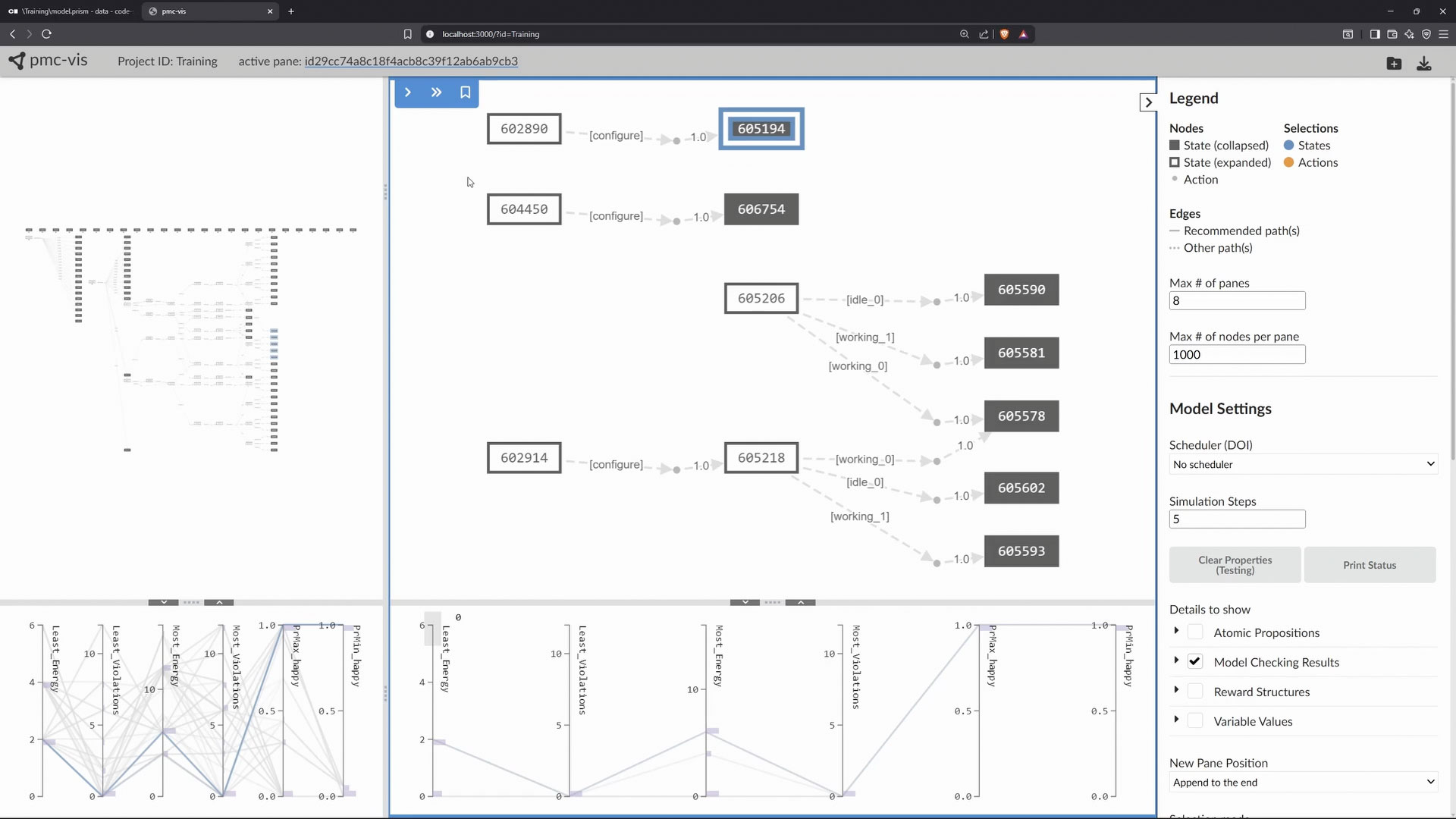This screenshot has height=819, width=1456.
Task: Open the Scheduler (DOI) dropdown
Action: point(1303,464)
